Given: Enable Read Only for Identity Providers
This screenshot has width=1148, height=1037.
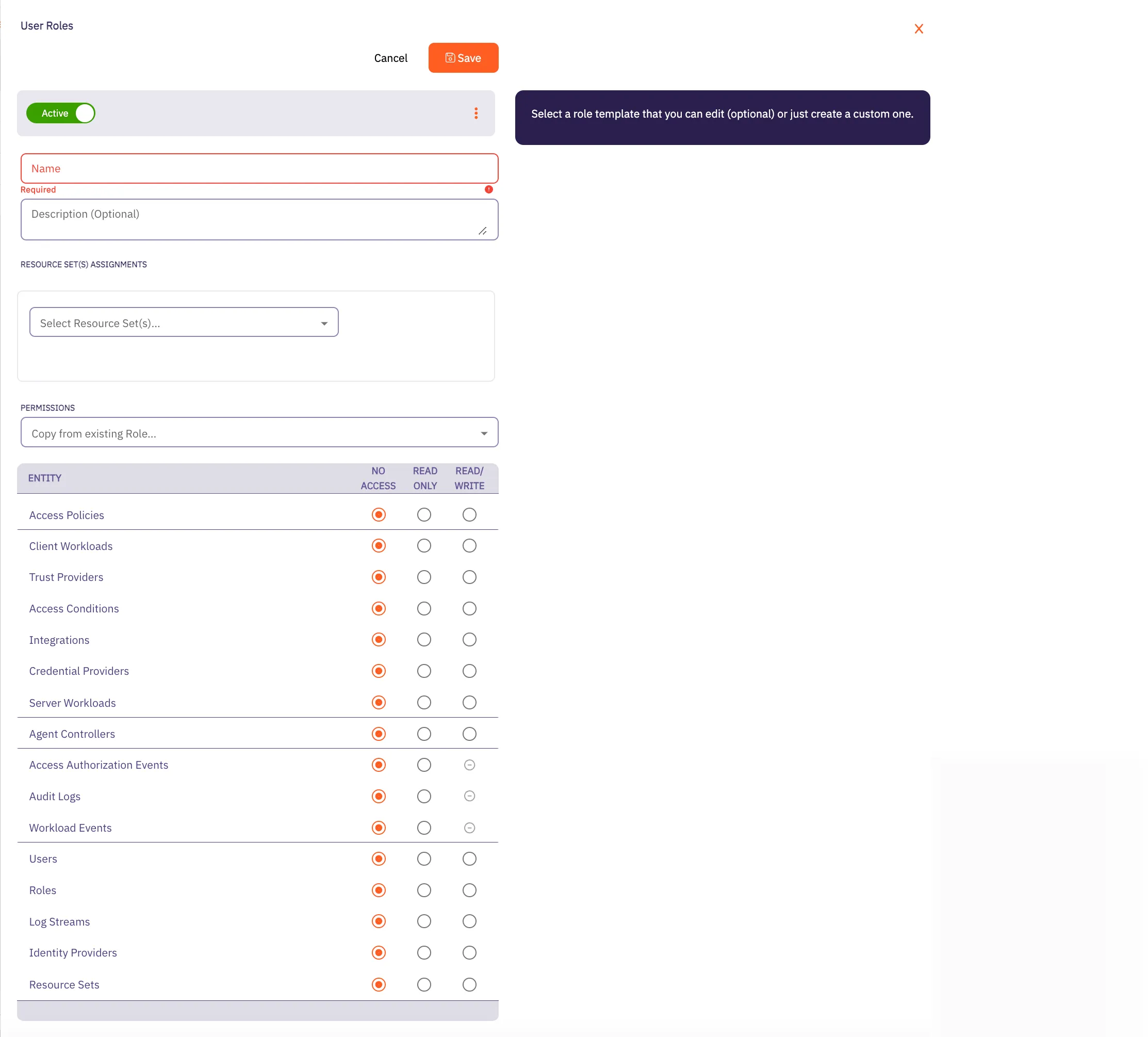Looking at the screenshot, I should [424, 952].
